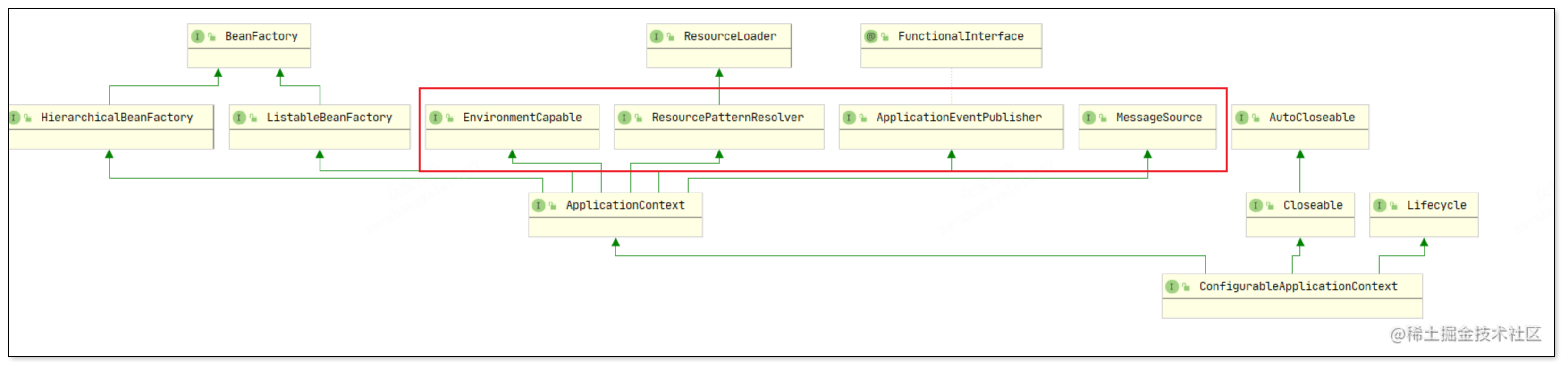
Task: Click the interface icon beside BeanFactory
Action: pyautogui.click(x=197, y=36)
